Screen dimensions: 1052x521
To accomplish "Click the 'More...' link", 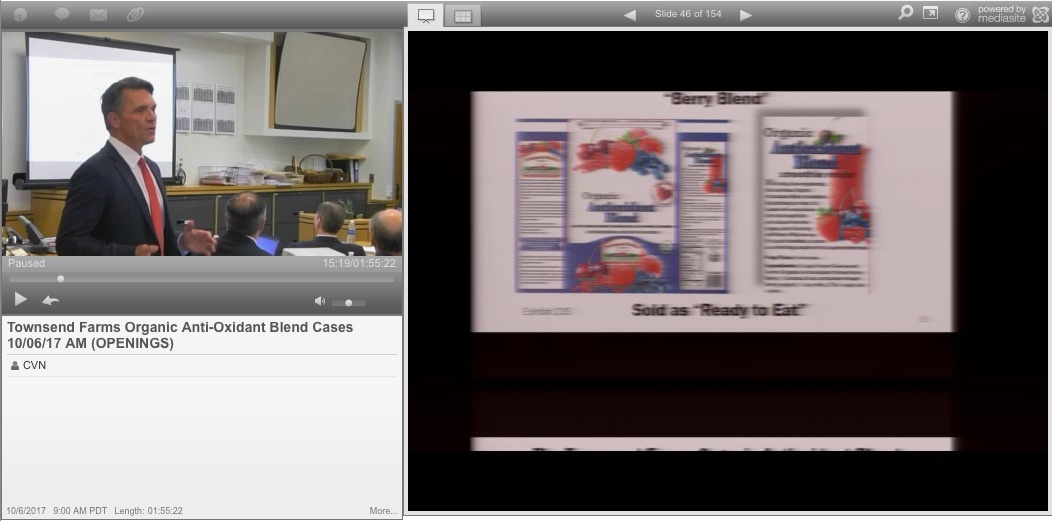I will tap(383, 511).
